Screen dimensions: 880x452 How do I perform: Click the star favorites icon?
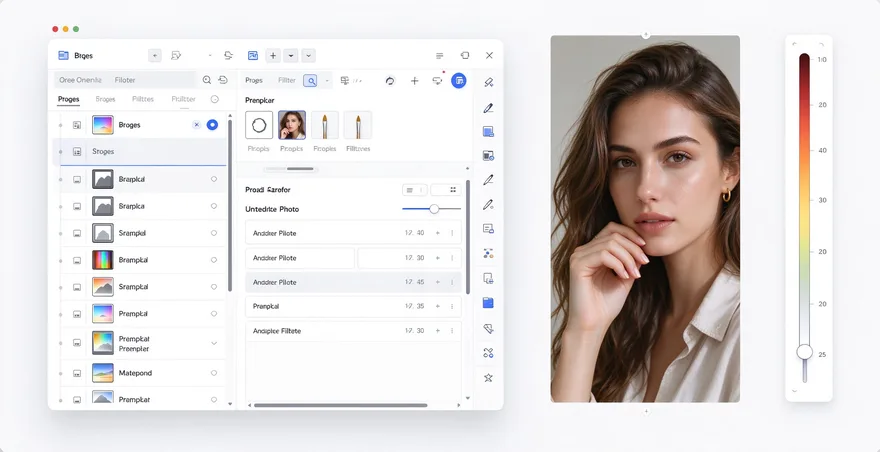point(488,378)
